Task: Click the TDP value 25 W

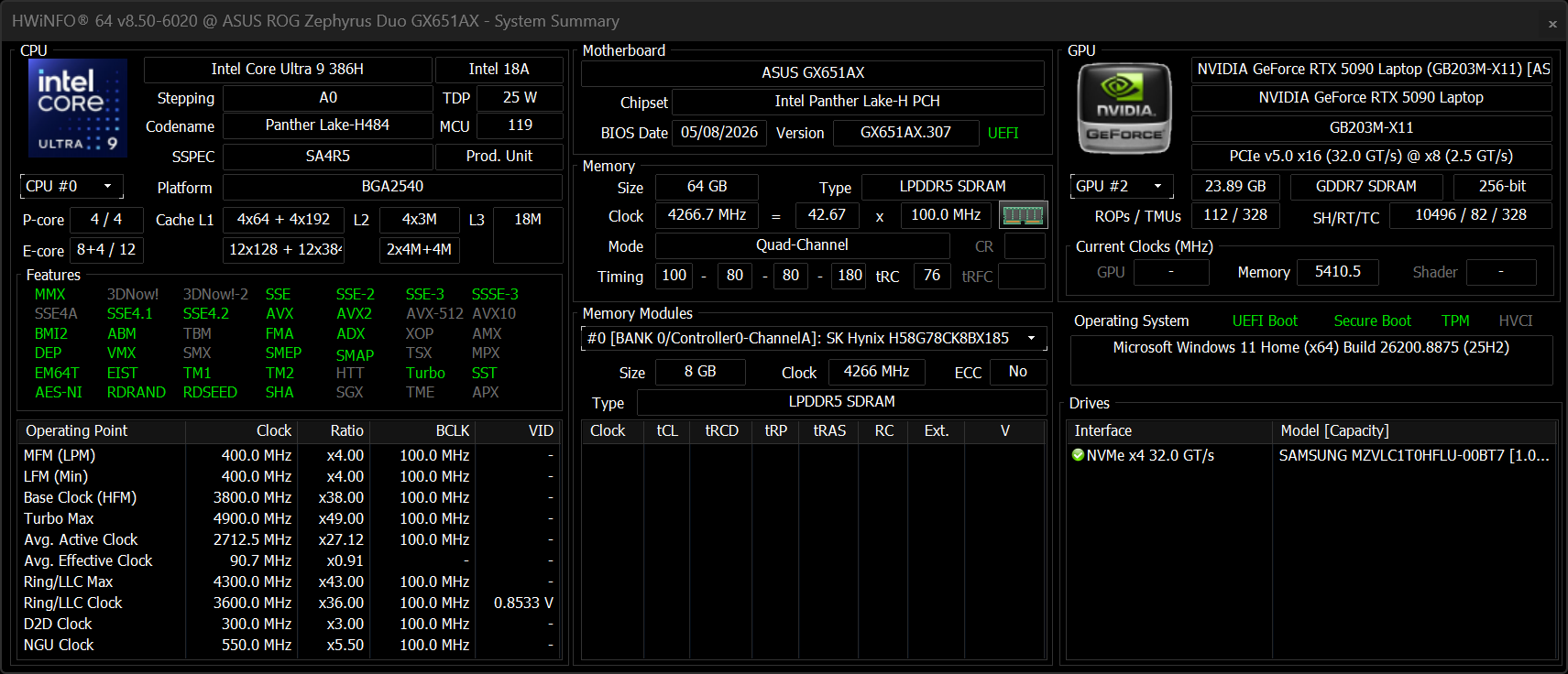Action: (520, 98)
